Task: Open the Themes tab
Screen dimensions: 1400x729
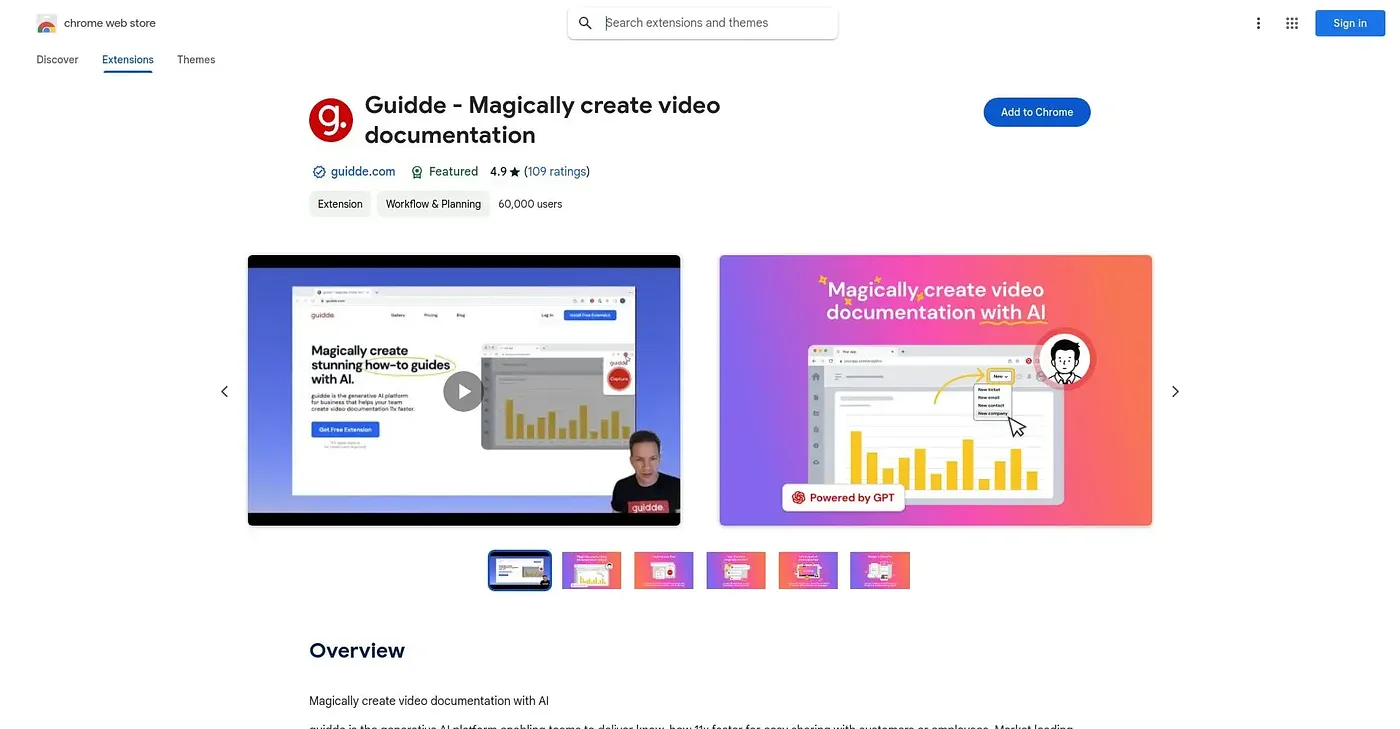Action: (196, 60)
